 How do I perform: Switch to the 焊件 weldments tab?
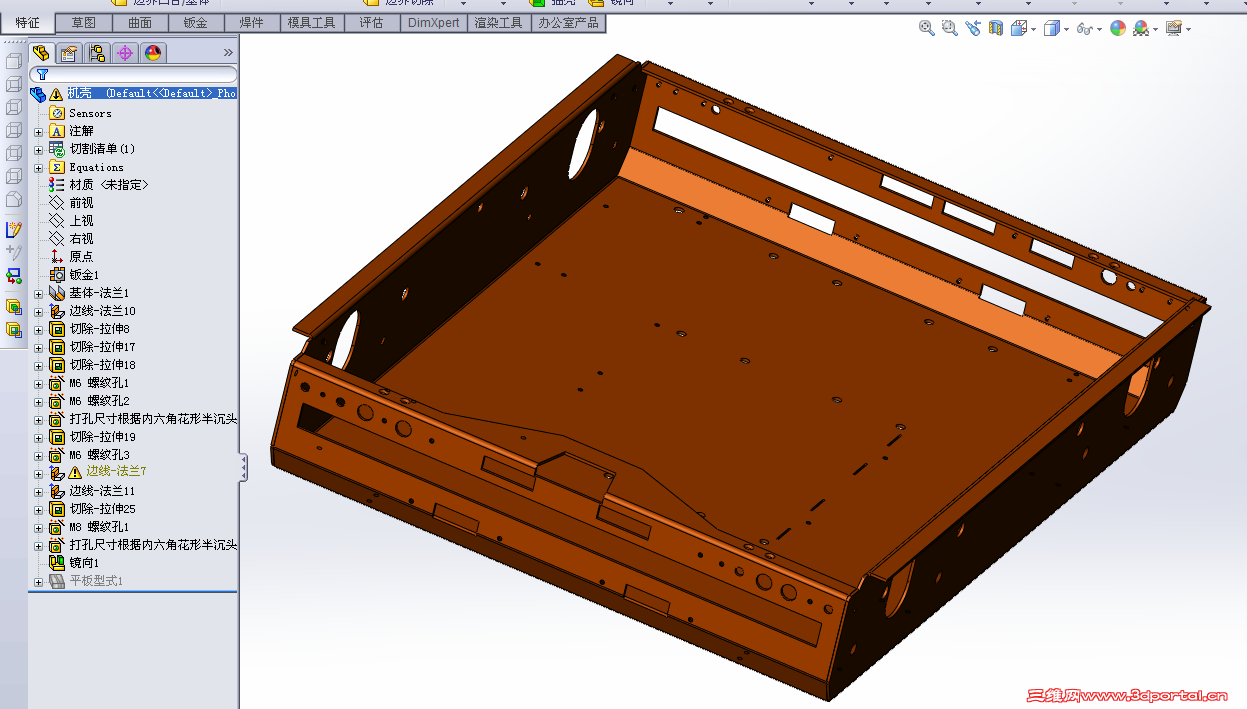click(252, 22)
